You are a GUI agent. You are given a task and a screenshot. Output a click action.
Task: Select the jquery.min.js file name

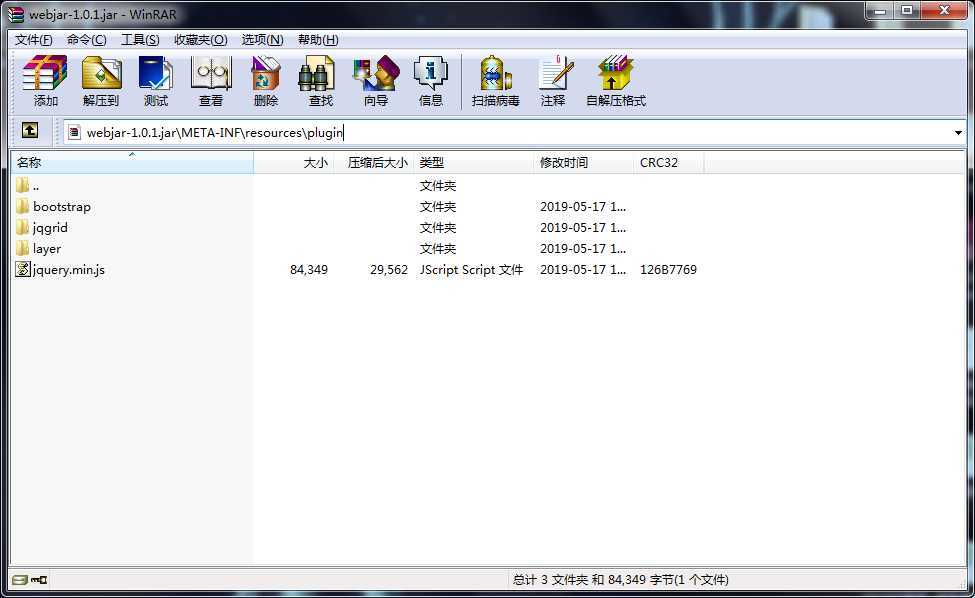click(68, 270)
